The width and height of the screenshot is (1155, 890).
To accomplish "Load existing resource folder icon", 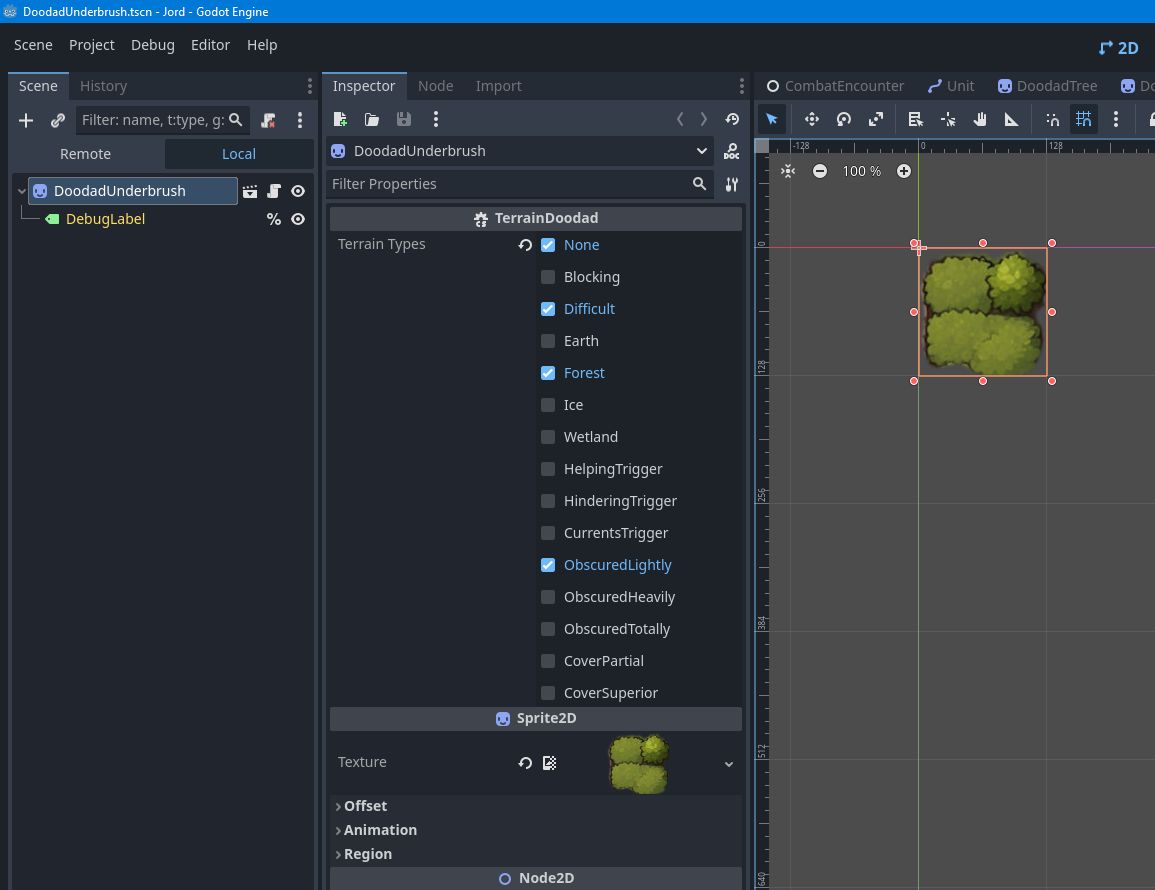I will (x=372, y=119).
